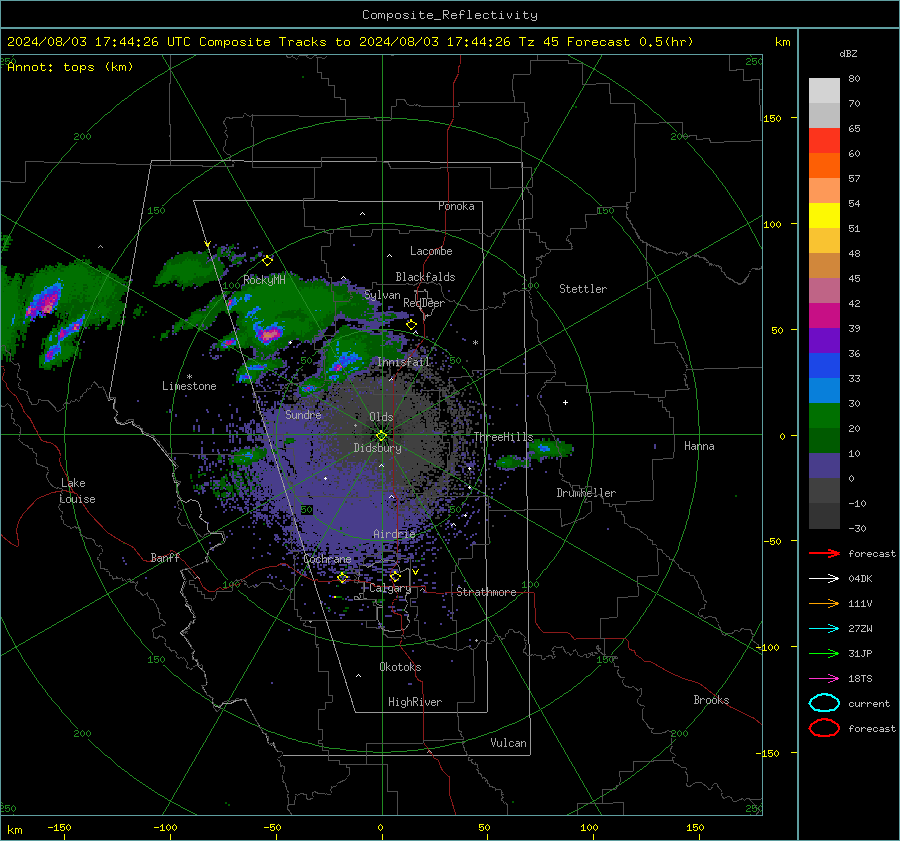Click the red 65-60 dBZ swatch
This screenshot has height=841, width=900.
pos(824,141)
